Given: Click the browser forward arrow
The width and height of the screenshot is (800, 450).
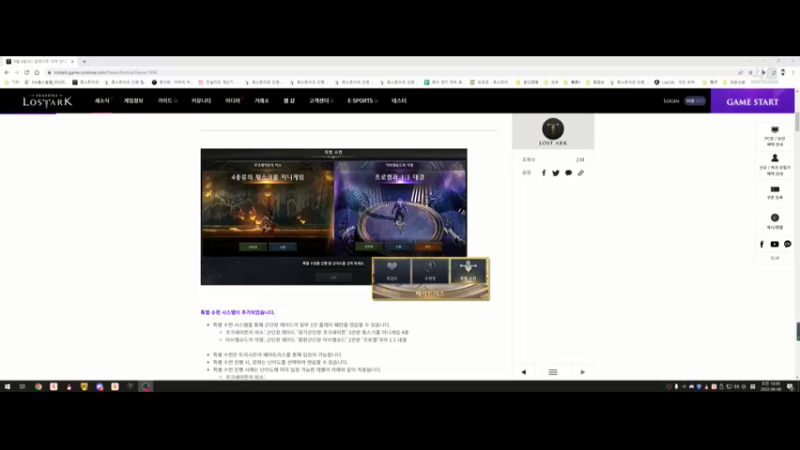Looking at the screenshot, I should pos(17,72).
